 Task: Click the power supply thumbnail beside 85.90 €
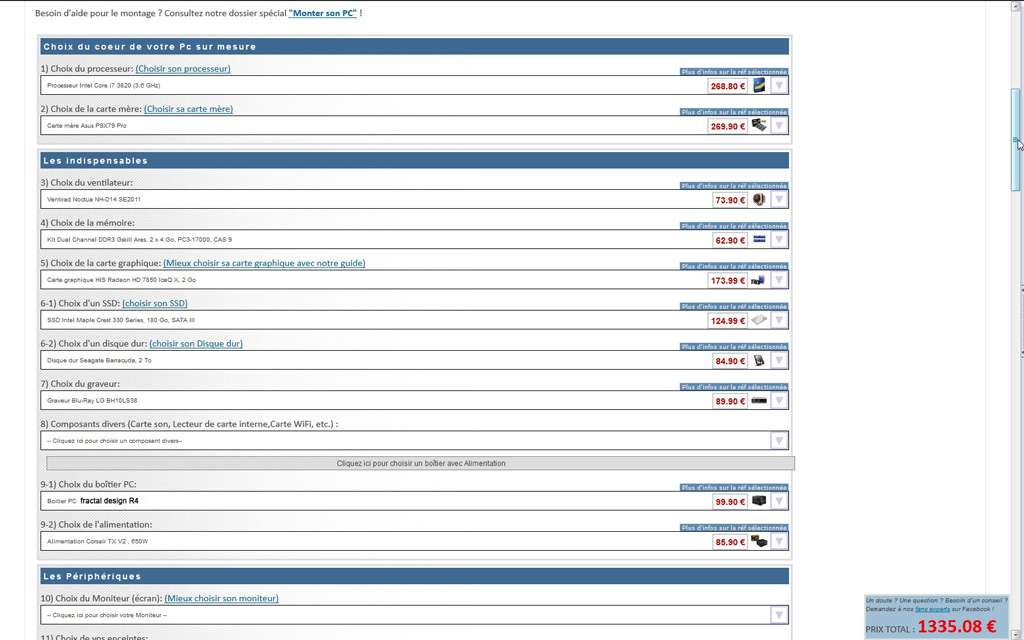click(x=759, y=541)
